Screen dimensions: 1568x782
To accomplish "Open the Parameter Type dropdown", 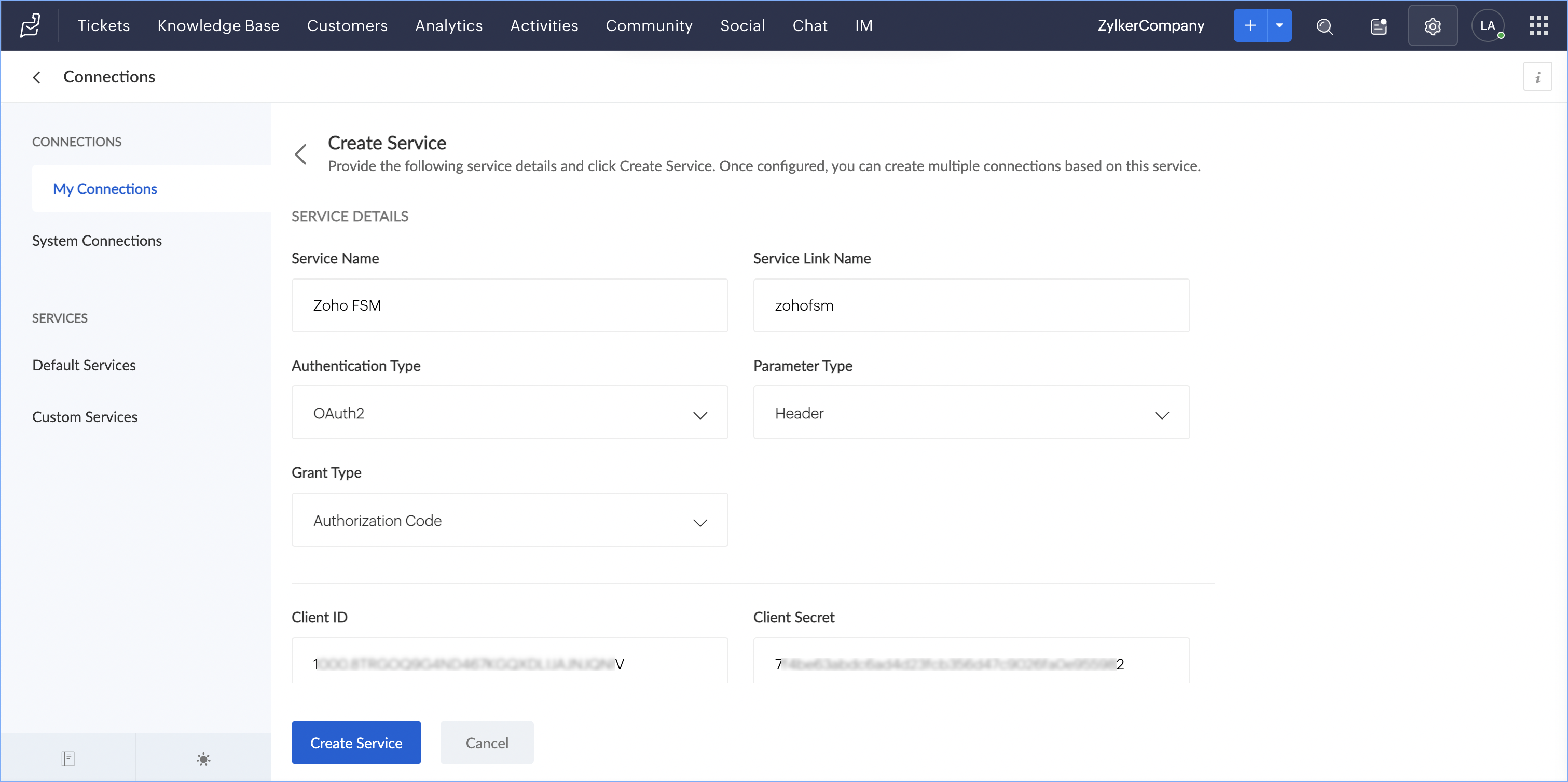I will coord(971,413).
